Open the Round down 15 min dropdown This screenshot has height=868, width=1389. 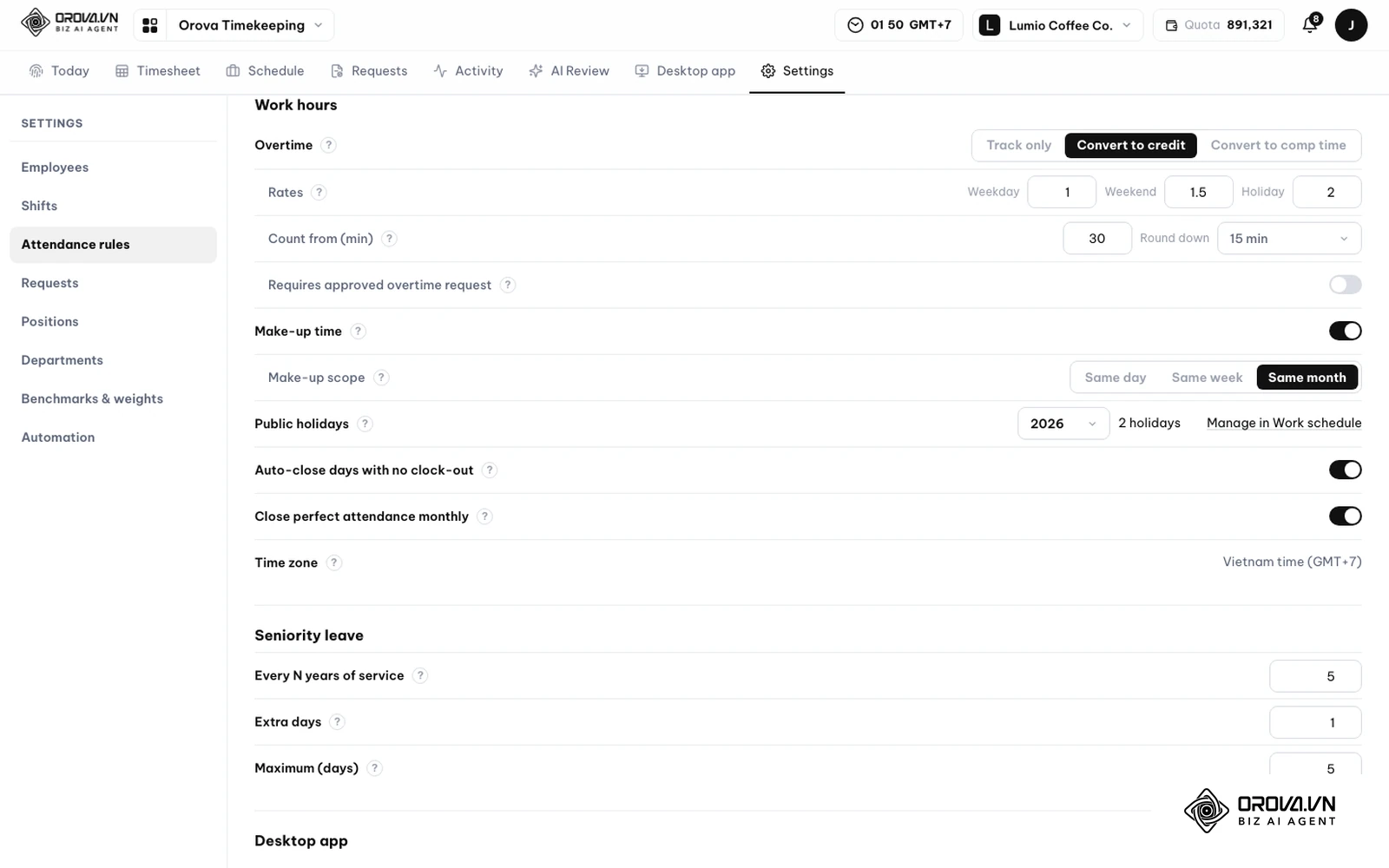point(1289,239)
